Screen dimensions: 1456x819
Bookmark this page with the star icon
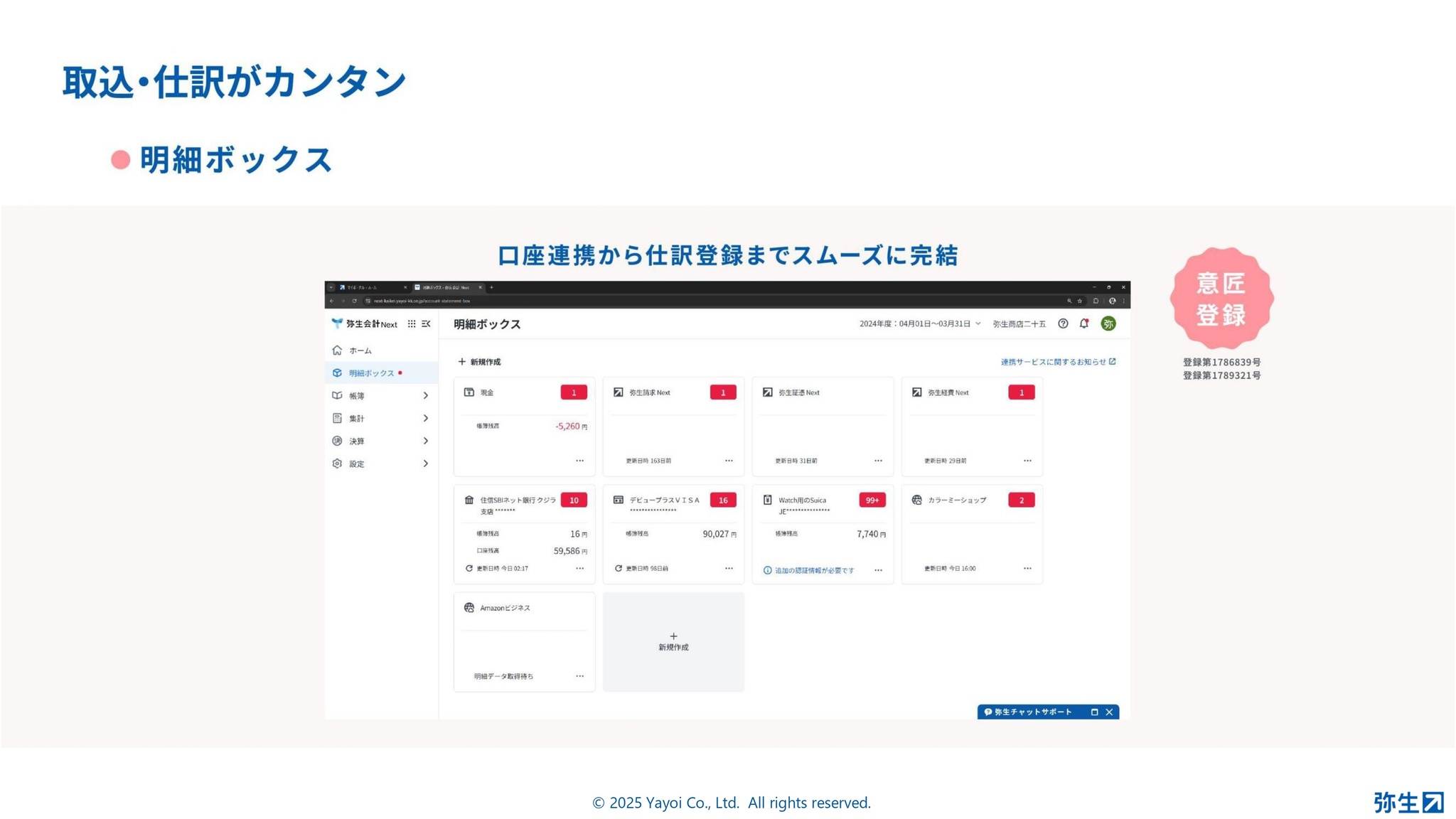[1079, 301]
